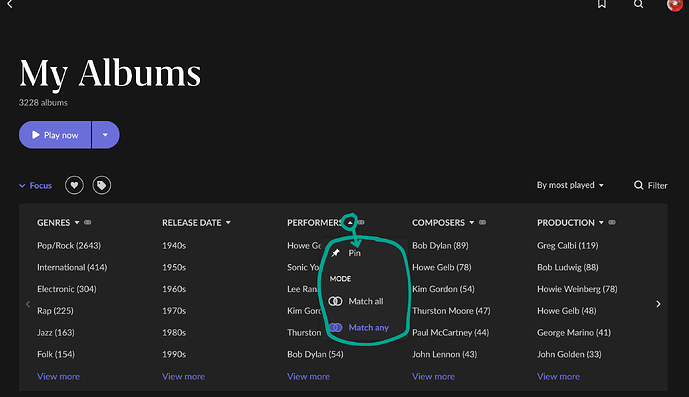Show previous focus columns with left arrow
689x397 pixels.
coord(28,304)
